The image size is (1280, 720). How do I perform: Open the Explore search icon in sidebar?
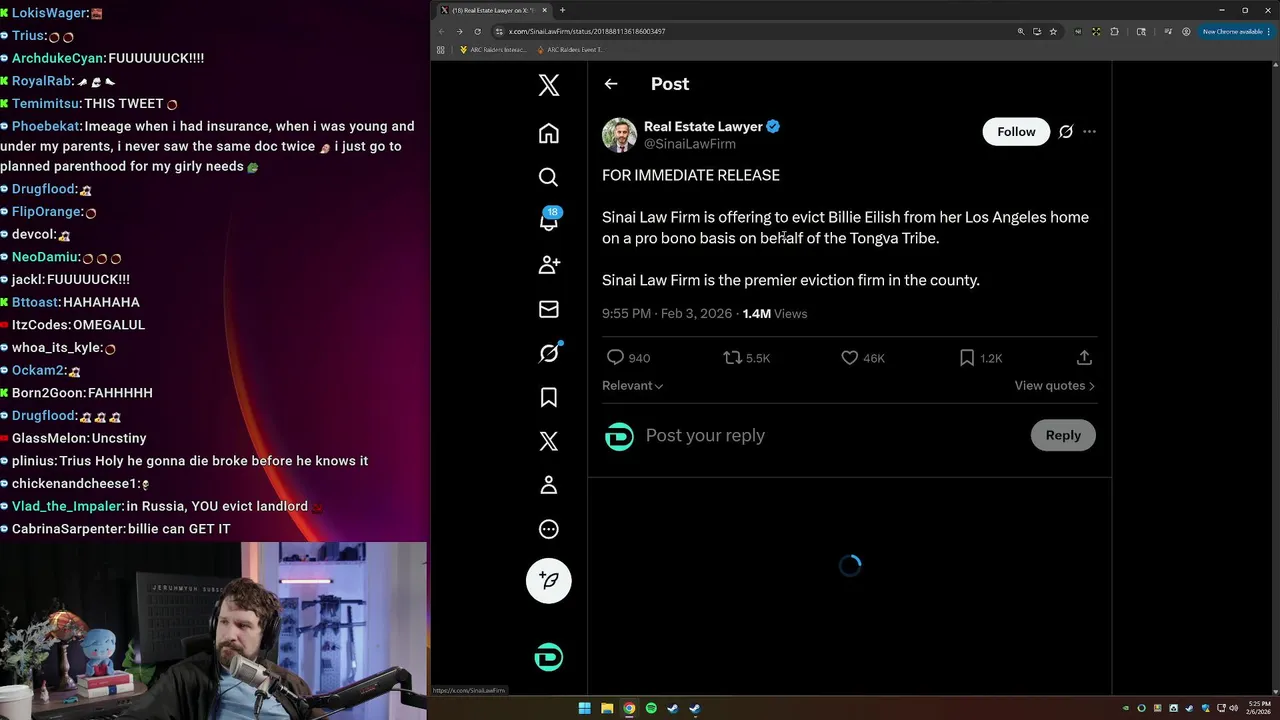coord(549,177)
